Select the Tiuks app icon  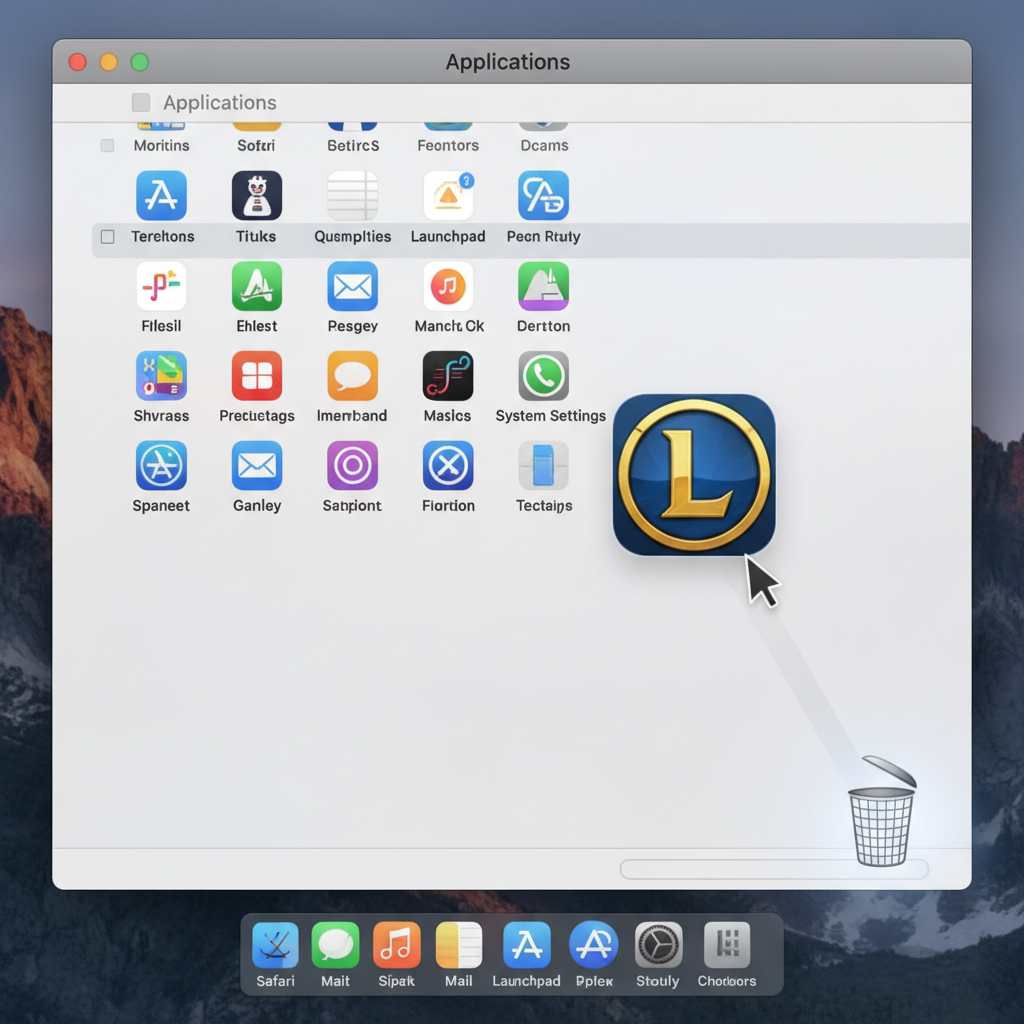[x=256, y=195]
